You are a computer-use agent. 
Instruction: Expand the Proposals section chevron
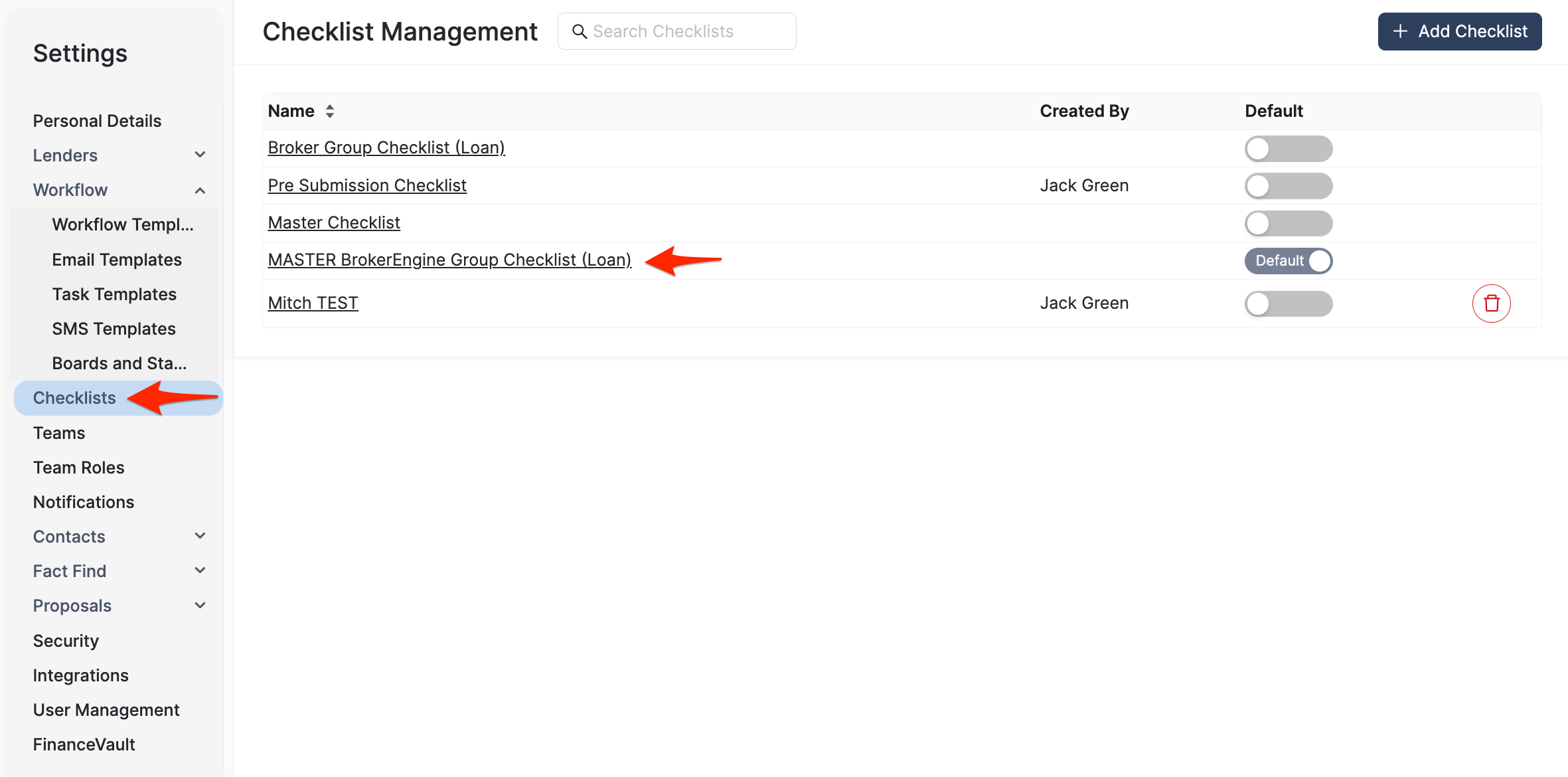click(200, 605)
